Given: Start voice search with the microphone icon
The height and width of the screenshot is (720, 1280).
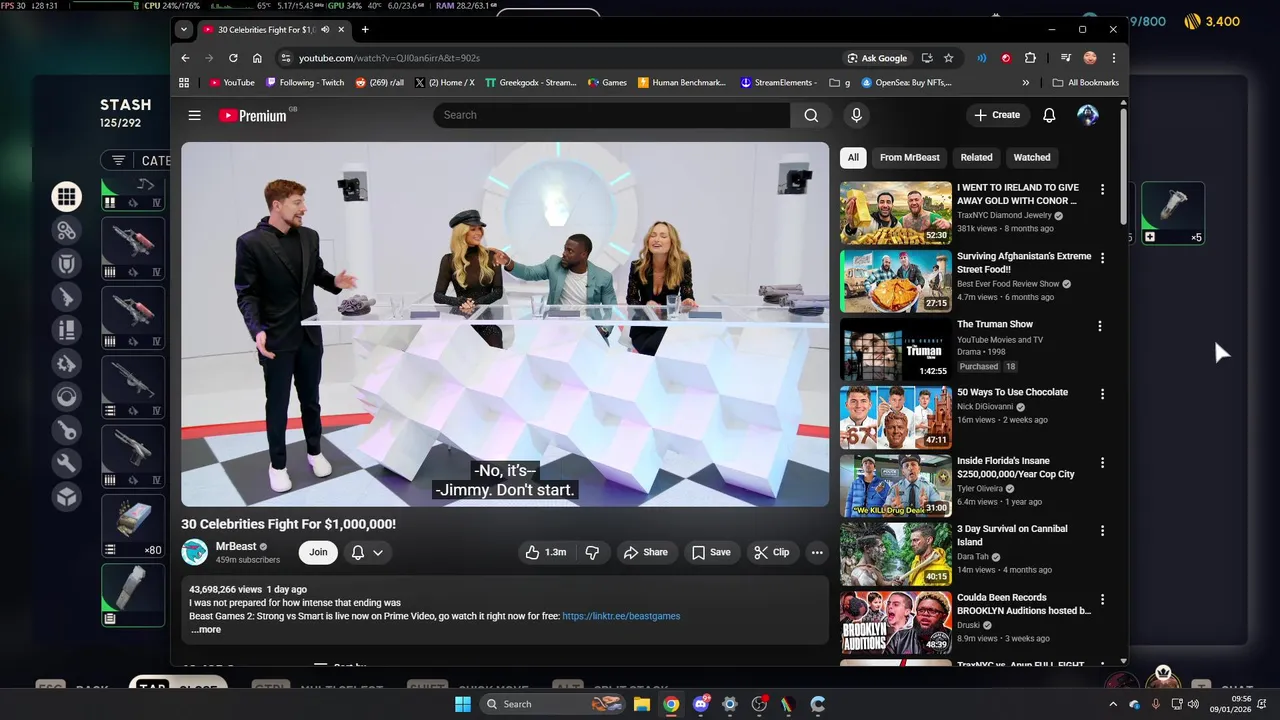Looking at the screenshot, I should [856, 115].
